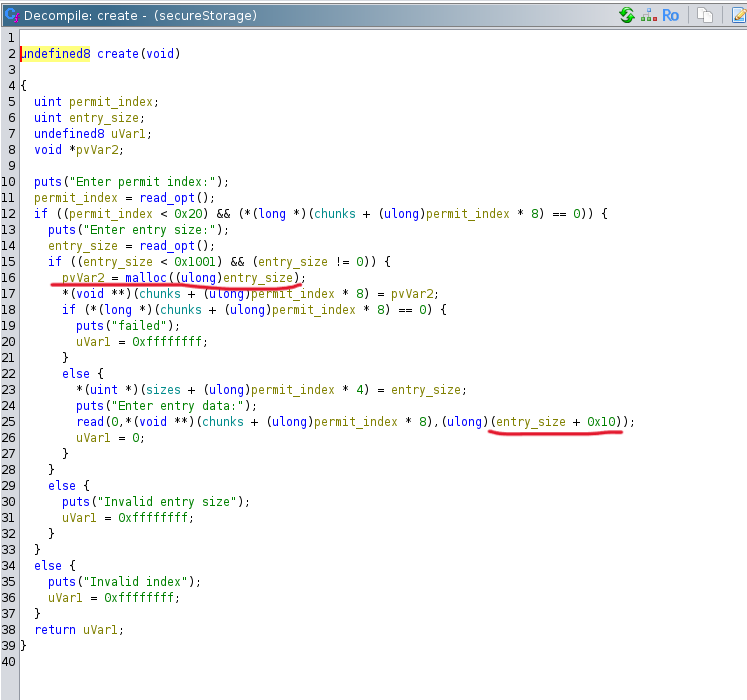The width and height of the screenshot is (747, 700).
Task: Click 'entry_size' in the declaration on line 6
Action: (x=104, y=118)
